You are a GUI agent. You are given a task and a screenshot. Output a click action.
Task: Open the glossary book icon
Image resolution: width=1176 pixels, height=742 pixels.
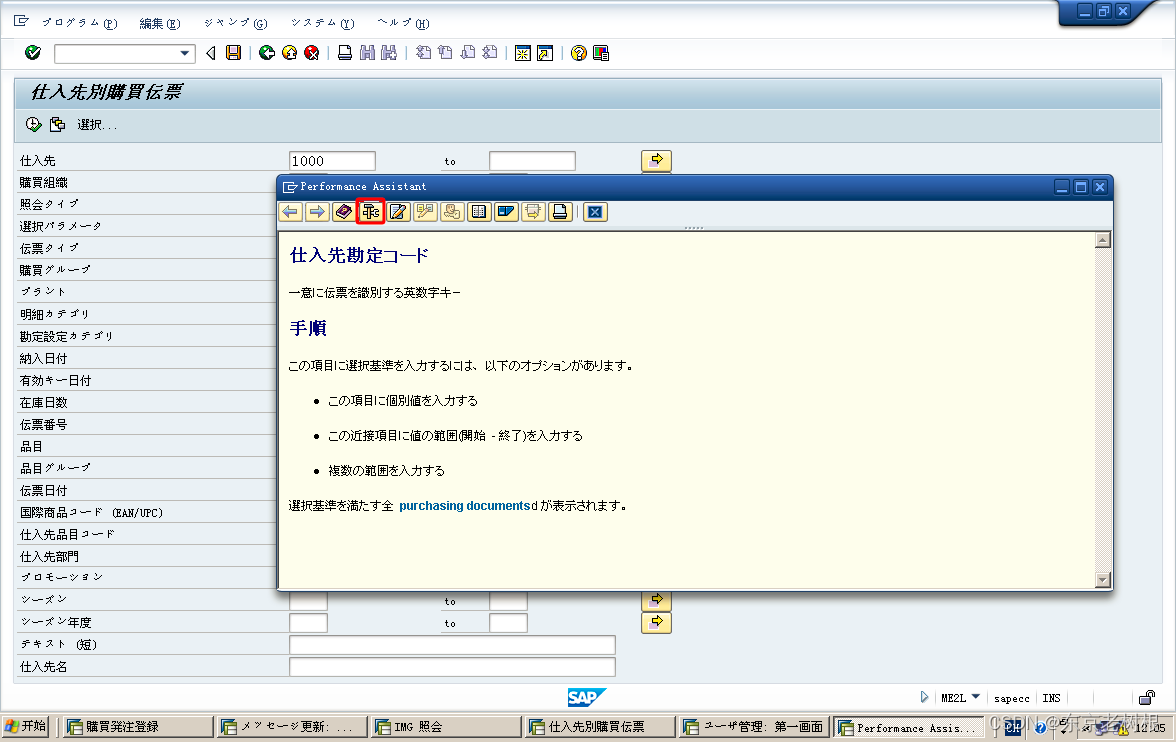(x=342, y=211)
